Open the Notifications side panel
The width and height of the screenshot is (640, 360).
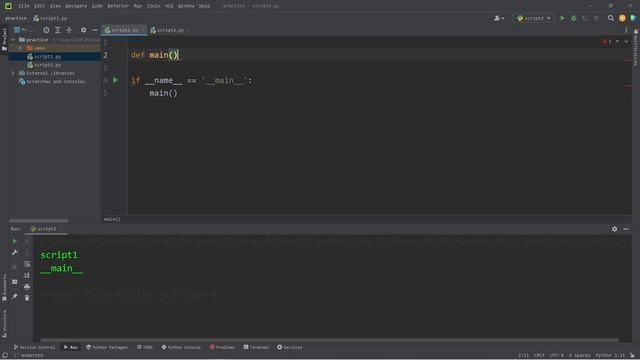[x=636, y=47]
